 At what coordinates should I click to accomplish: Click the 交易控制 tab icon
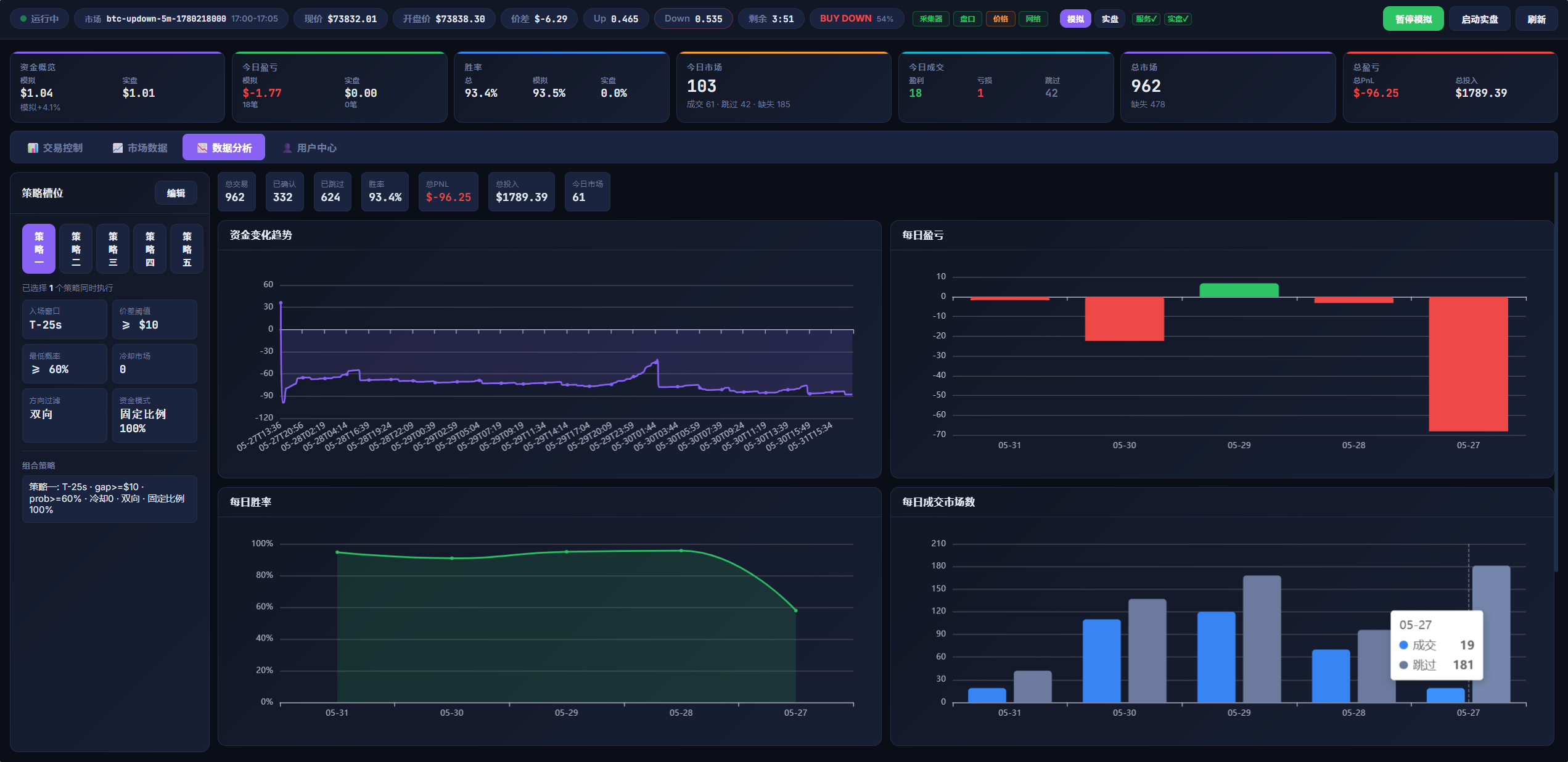33,148
